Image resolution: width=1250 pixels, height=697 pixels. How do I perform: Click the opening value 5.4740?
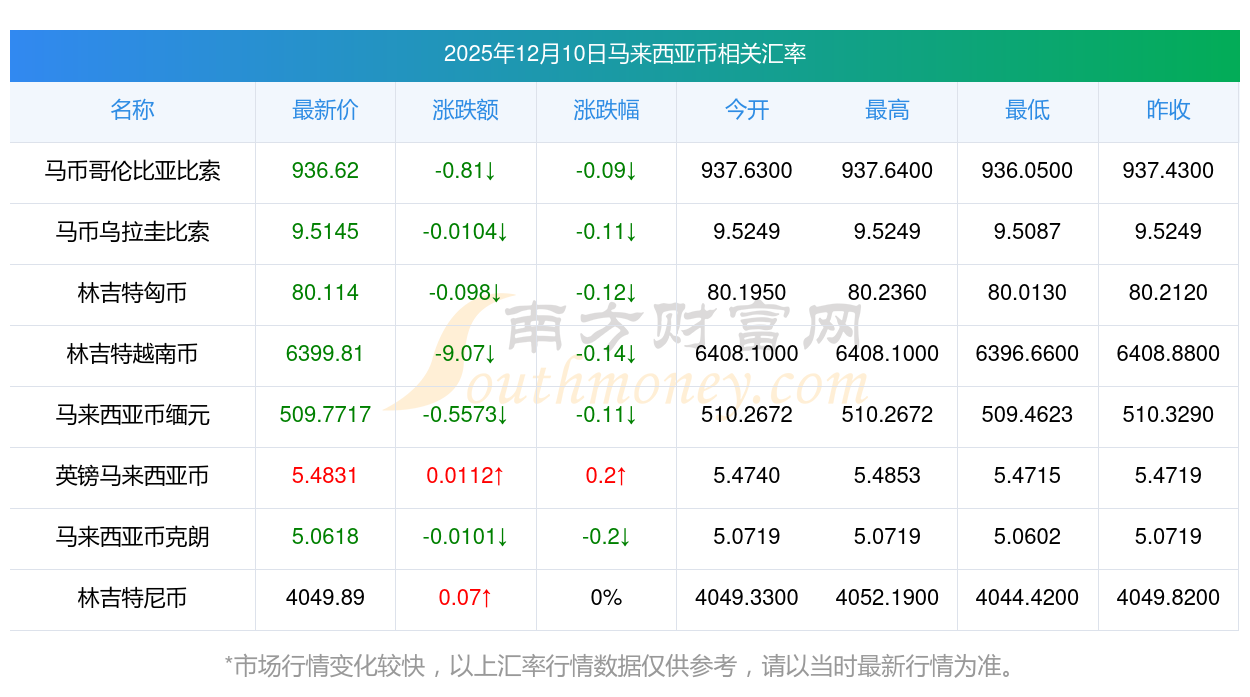(x=747, y=476)
